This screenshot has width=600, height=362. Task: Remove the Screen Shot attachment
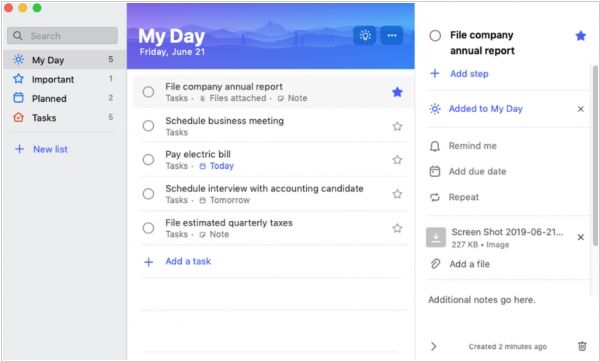coord(580,237)
